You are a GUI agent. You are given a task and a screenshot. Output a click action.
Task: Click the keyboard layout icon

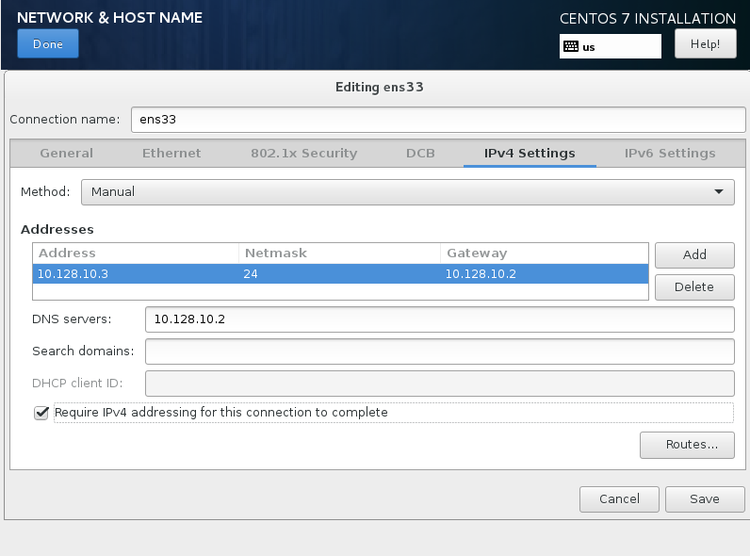coord(572,46)
